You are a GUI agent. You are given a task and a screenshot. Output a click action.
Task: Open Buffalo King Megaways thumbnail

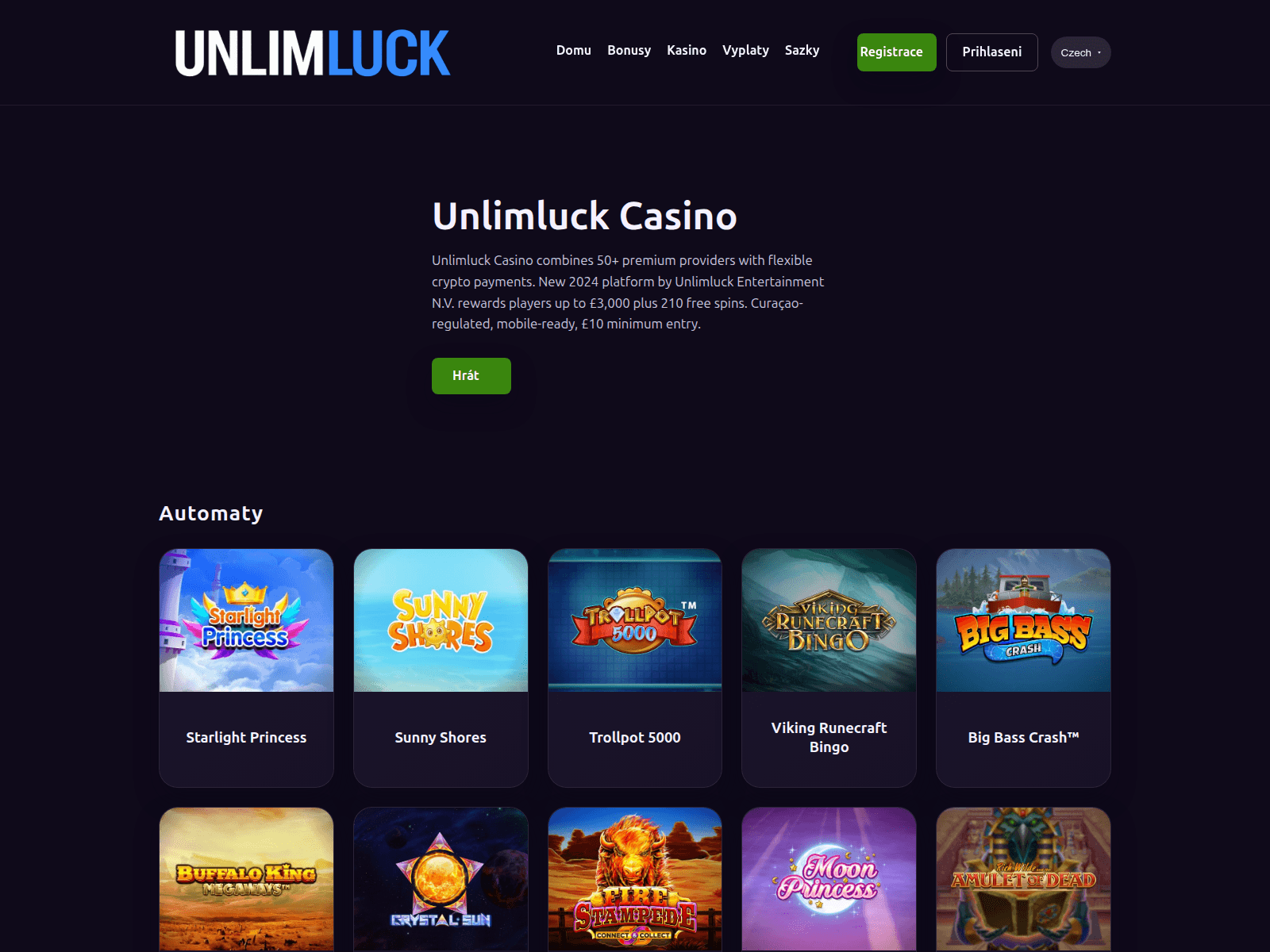(246, 879)
